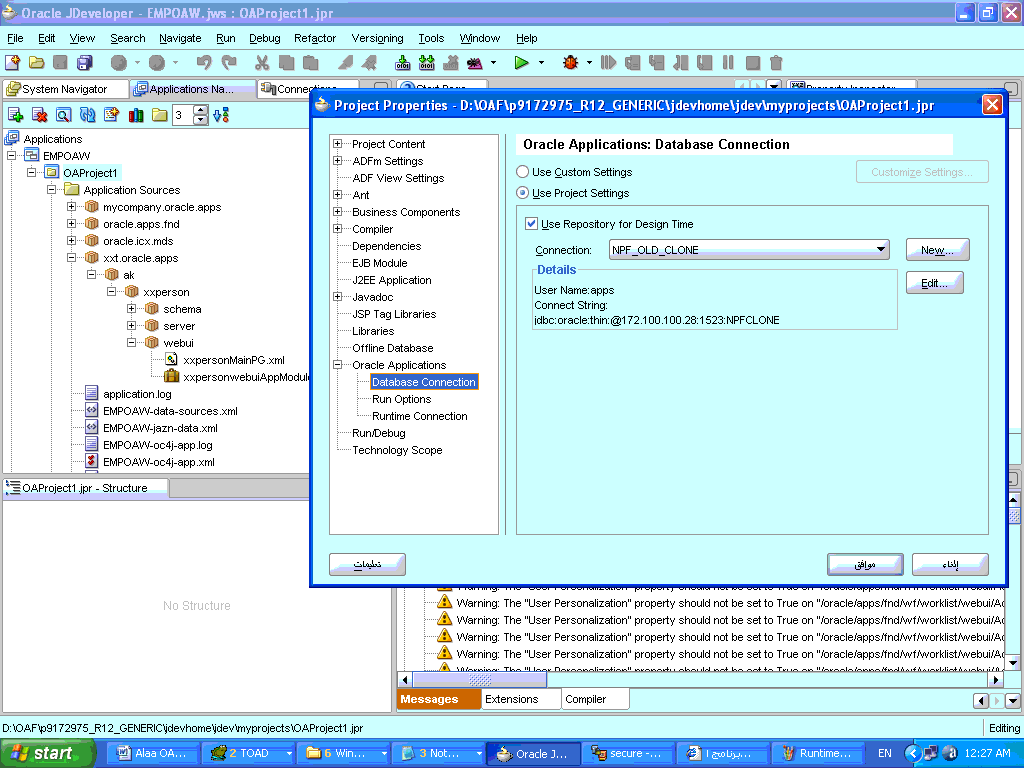This screenshot has height=768, width=1024.
Task: Click navigator's refresh icon
Action: [x=88, y=116]
